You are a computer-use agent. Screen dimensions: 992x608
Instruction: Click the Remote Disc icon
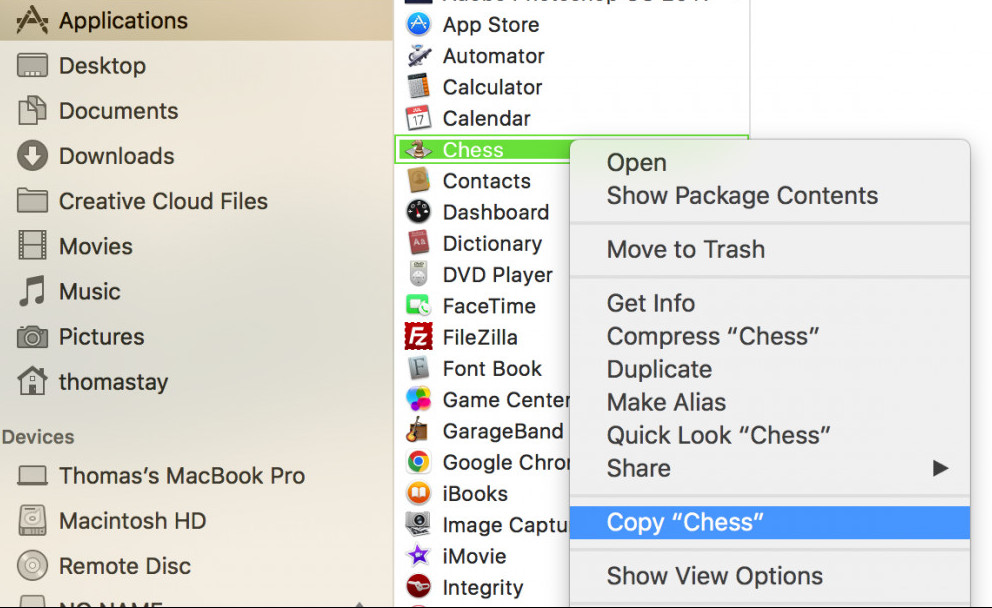[x=32, y=566]
